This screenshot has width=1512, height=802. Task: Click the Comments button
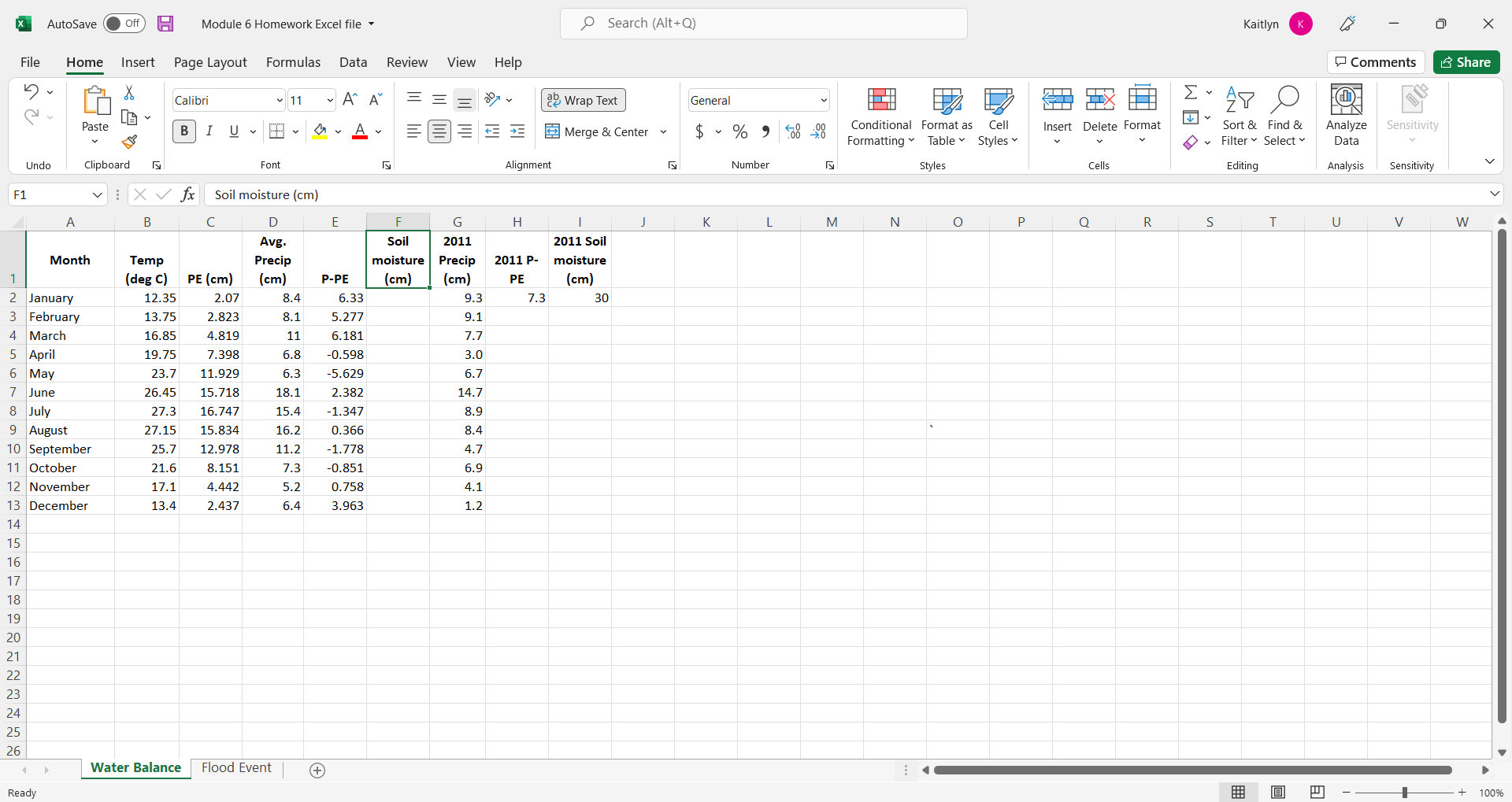click(x=1376, y=62)
